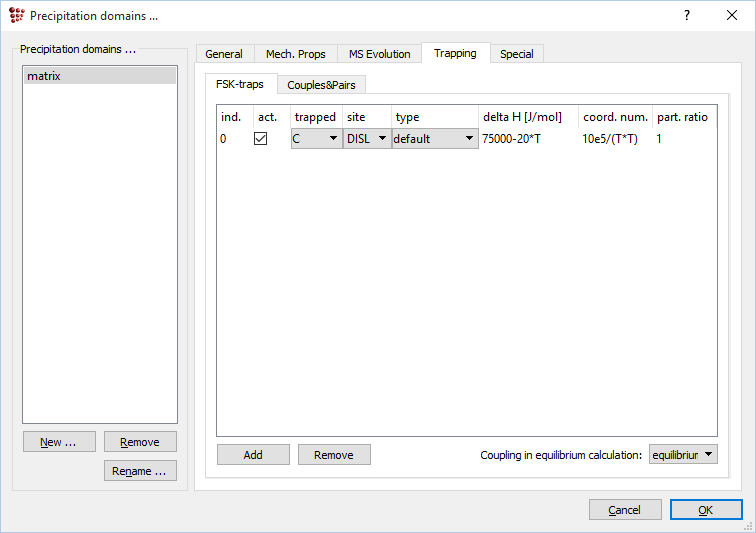Click the OK button
Image resolution: width=756 pixels, height=533 pixels.
tap(705, 510)
